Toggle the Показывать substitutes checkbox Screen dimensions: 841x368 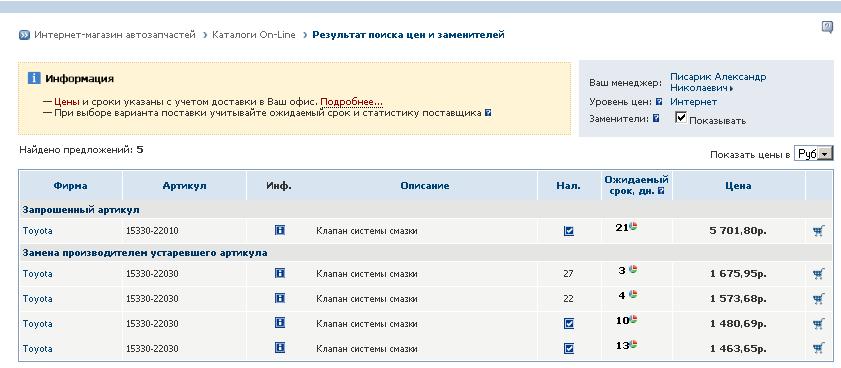point(681,117)
